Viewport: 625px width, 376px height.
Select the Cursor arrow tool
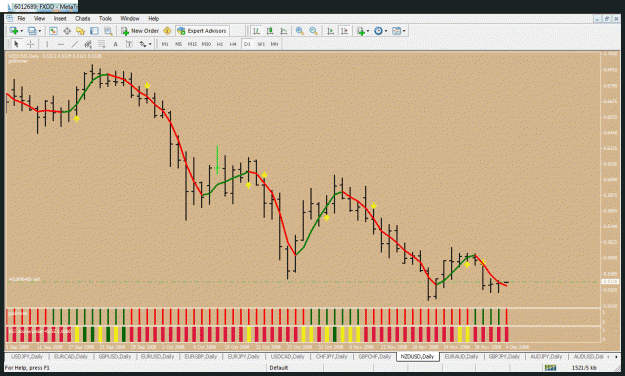16,44
